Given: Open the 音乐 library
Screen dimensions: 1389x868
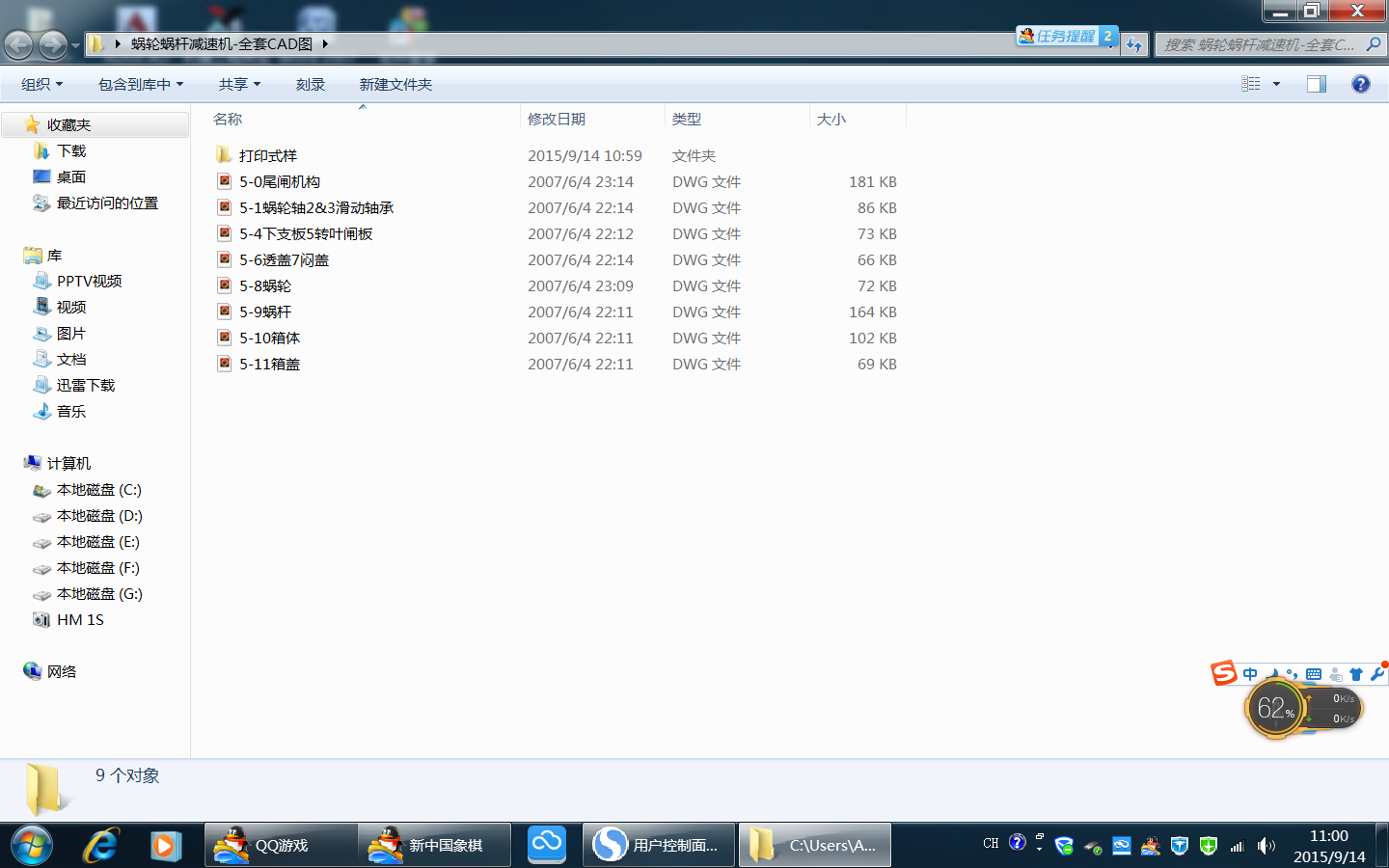Looking at the screenshot, I should (x=71, y=412).
